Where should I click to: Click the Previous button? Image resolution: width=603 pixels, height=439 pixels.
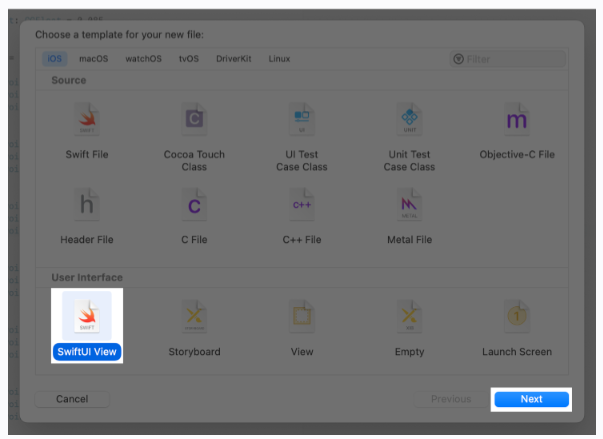(x=451, y=399)
